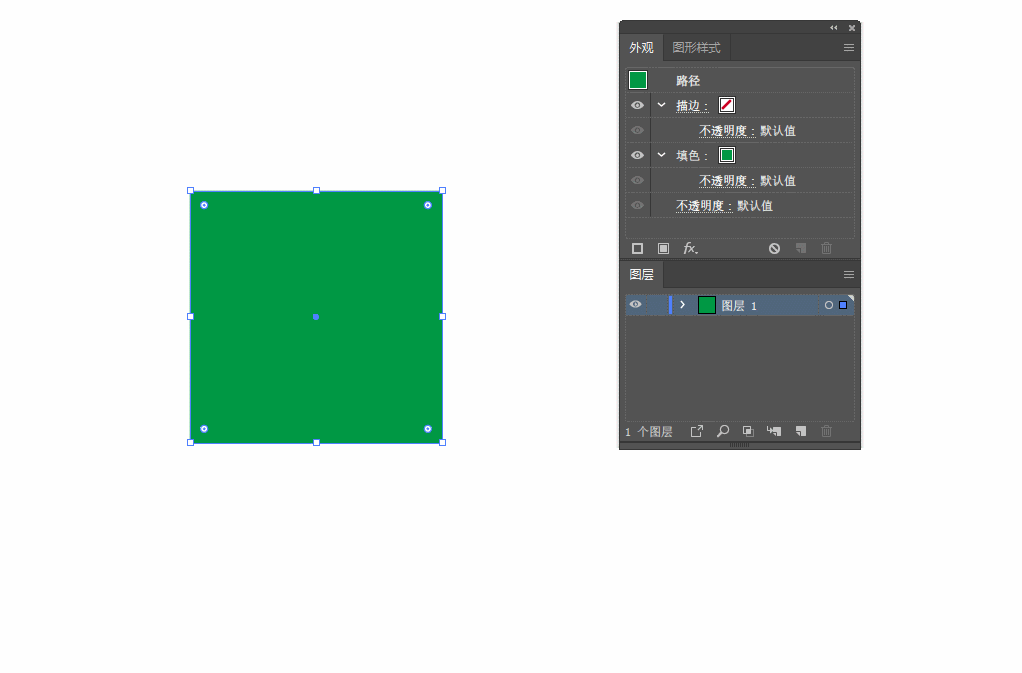Image resolution: width=1022 pixels, height=673 pixels.
Task: Click the 不透明度 link under 描边
Action: pos(727,130)
